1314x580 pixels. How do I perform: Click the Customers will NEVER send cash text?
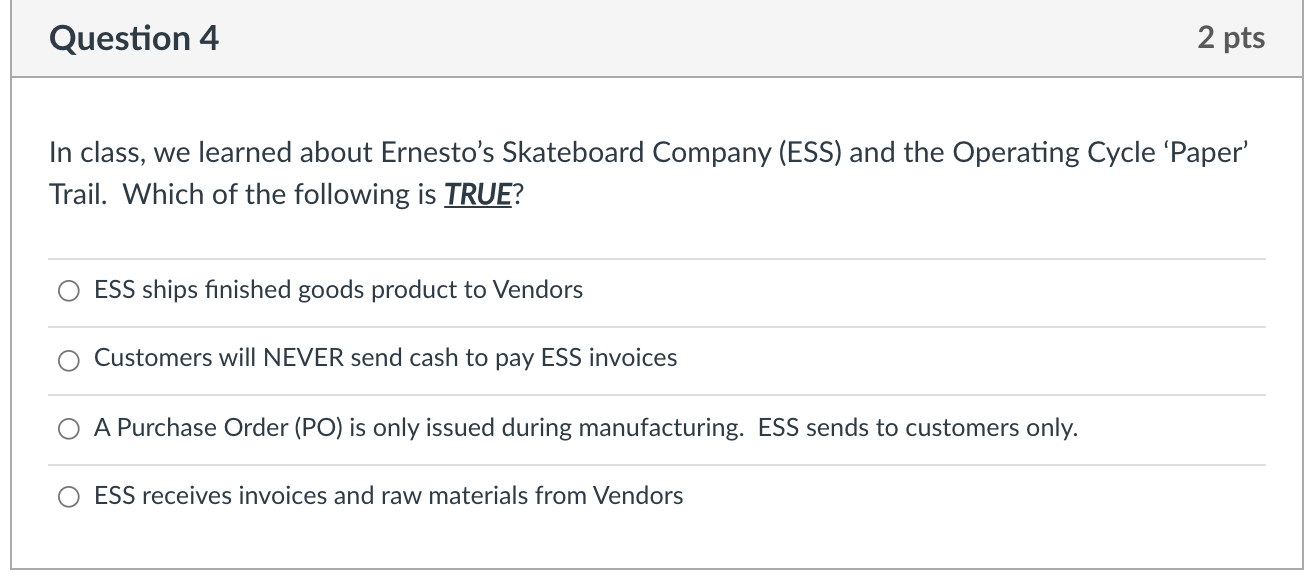pos(385,358)
